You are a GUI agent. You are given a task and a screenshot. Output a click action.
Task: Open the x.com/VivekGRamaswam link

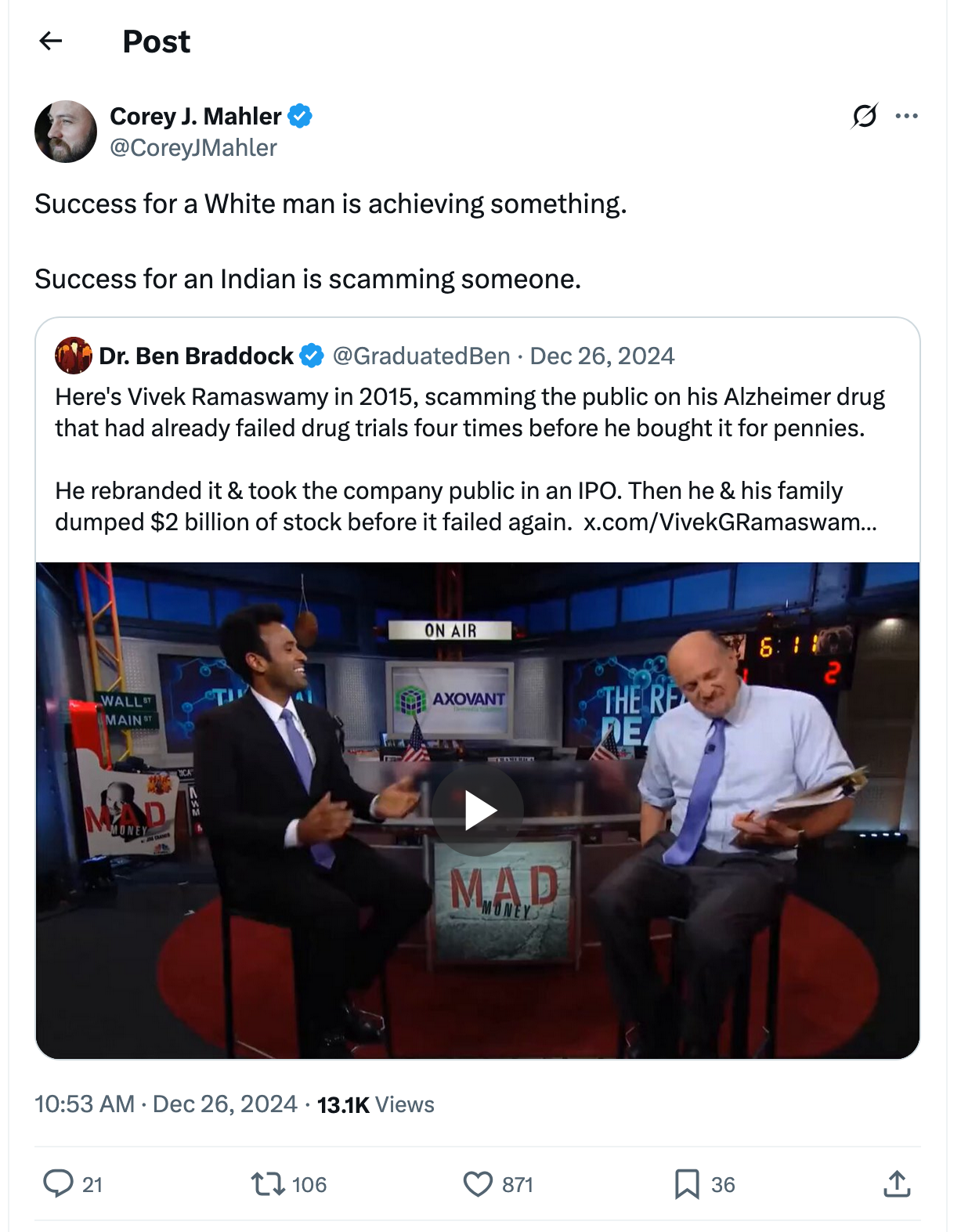pos(730,522)
